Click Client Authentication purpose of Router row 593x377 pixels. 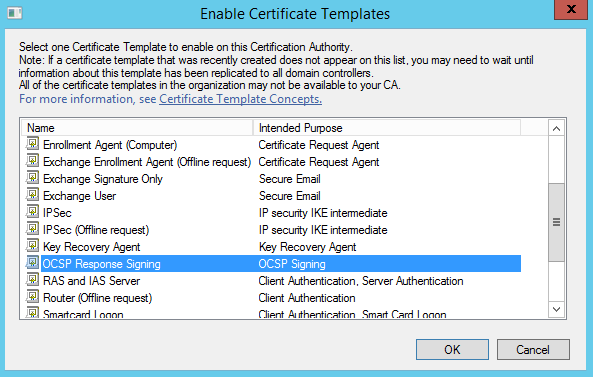pos(307,298)
